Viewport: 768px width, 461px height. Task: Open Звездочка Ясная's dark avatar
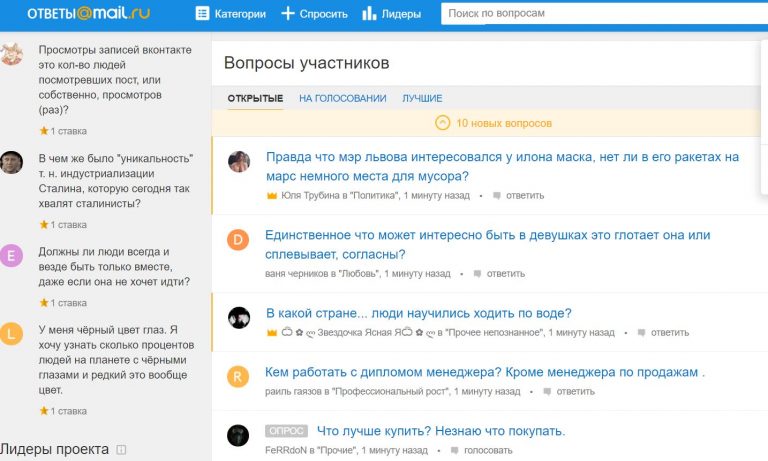239,318
